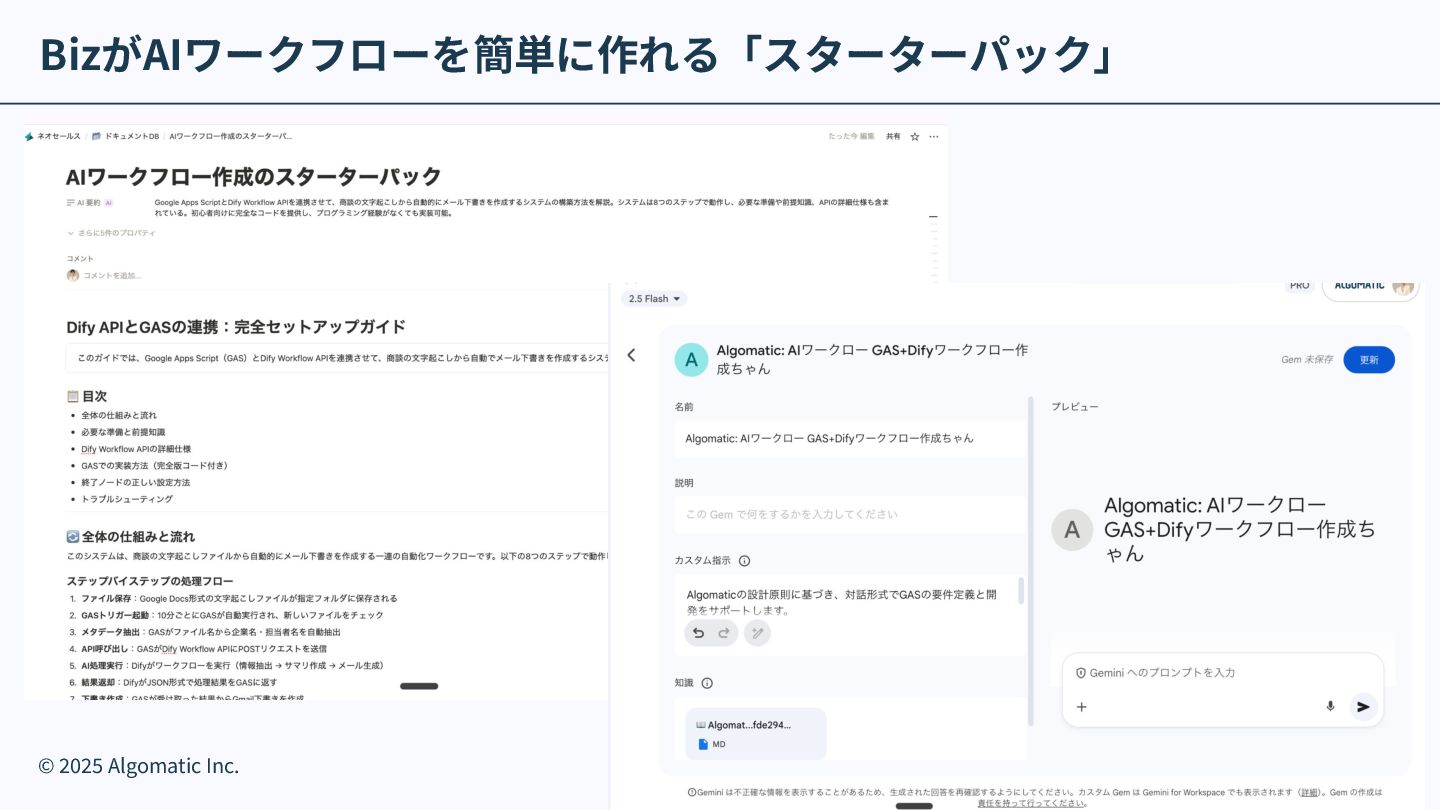This screenshot has height=810, width=1440.
Task: Click the gray A avatar in the preview pane
Action: [x=1072, y=530]
